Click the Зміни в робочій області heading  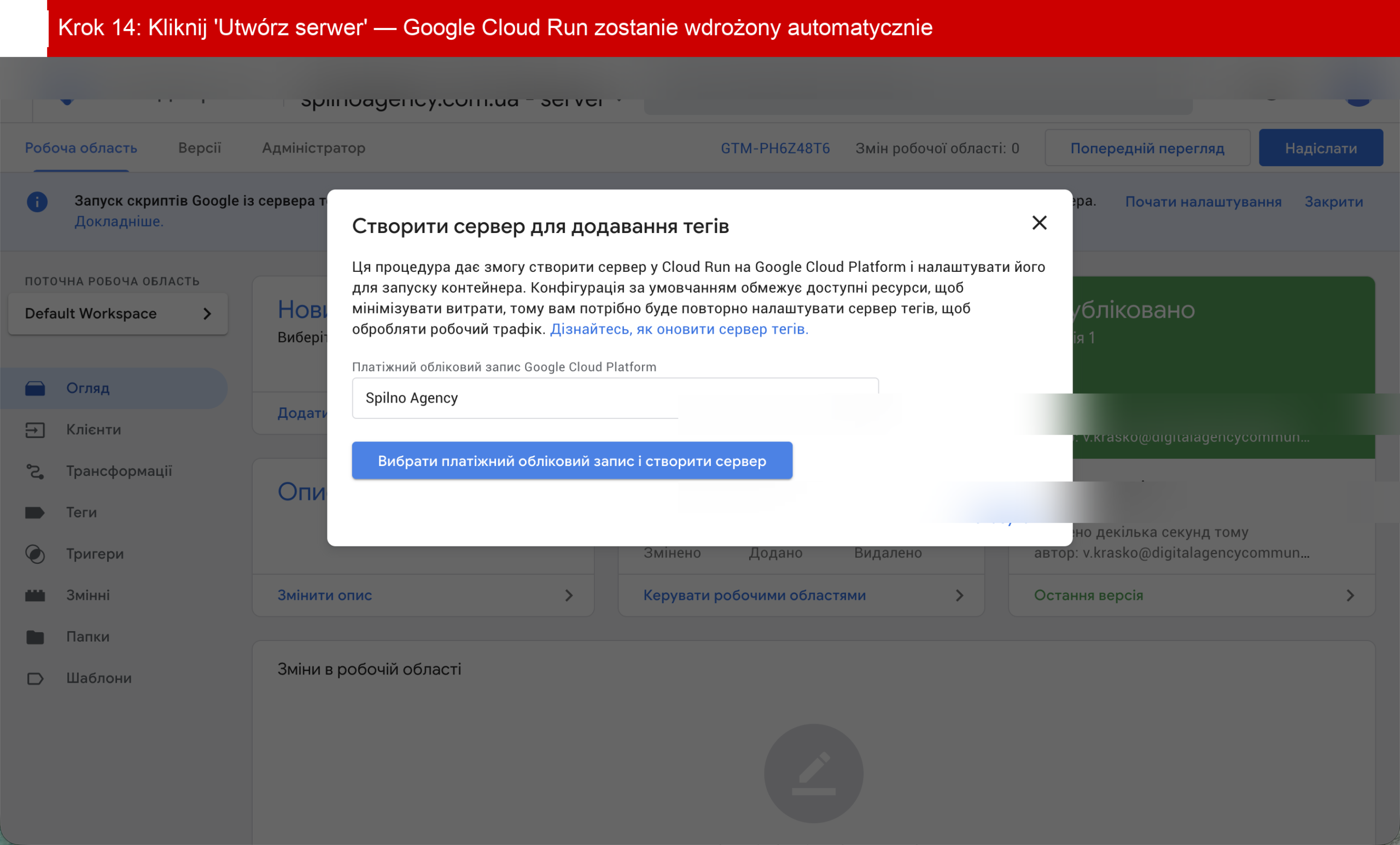[x=369, y=669]
